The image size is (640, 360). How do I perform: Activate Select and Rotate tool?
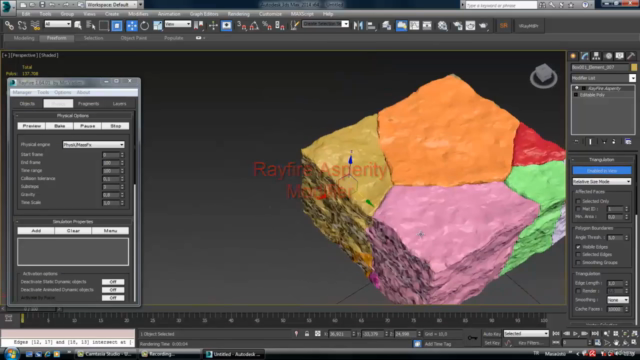coord(144,26)
